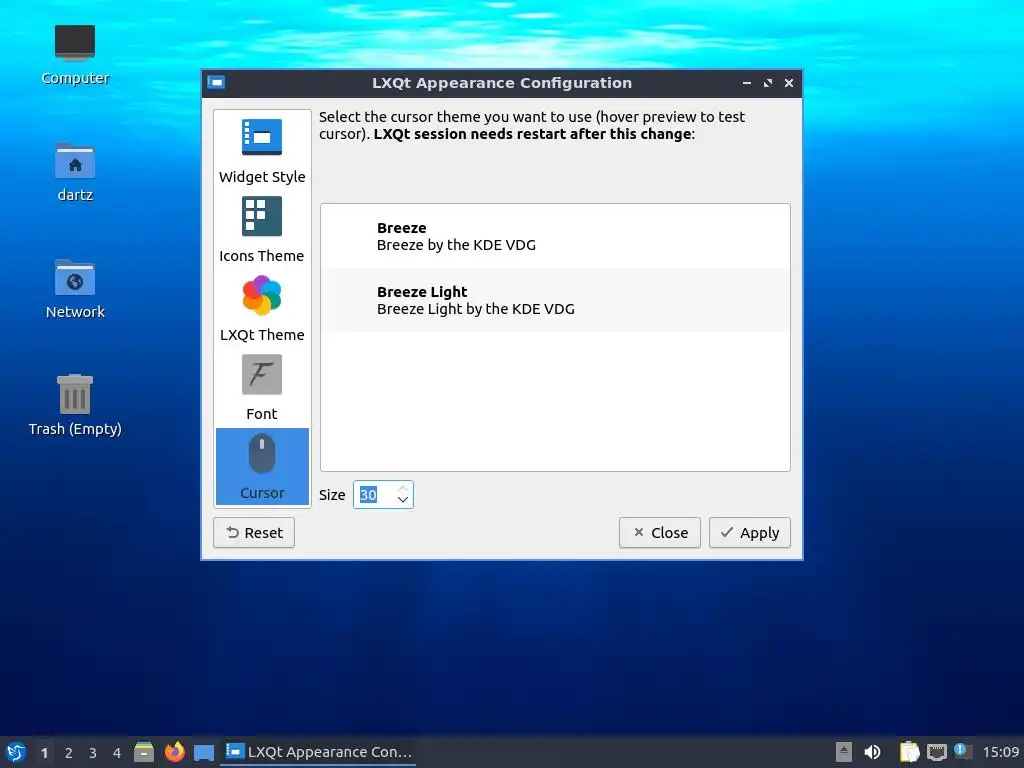Viewport: 1024px width, 768px height.
Task: Select the Cursor page in sidebar
Action: [x=262, y=466]
